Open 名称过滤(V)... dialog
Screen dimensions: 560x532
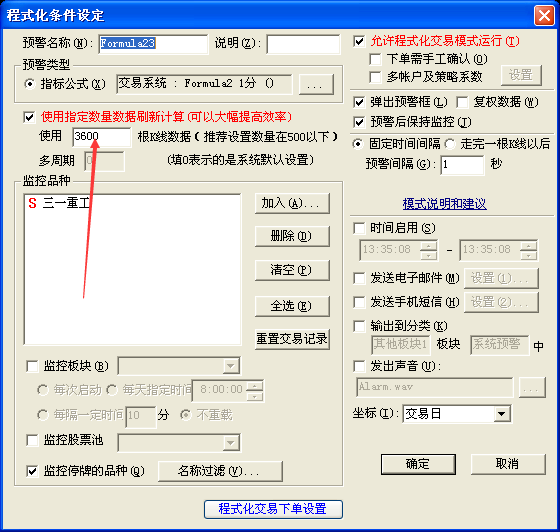[220, 471]
